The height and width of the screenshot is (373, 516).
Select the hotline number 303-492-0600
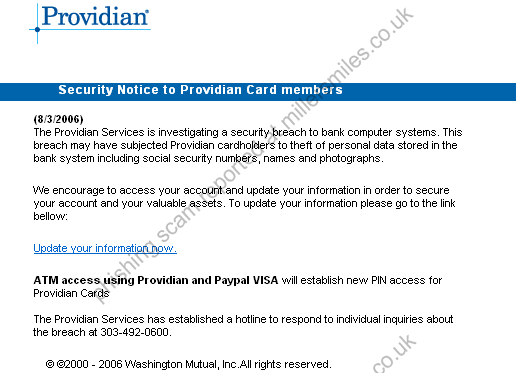(x=136, y=332)
